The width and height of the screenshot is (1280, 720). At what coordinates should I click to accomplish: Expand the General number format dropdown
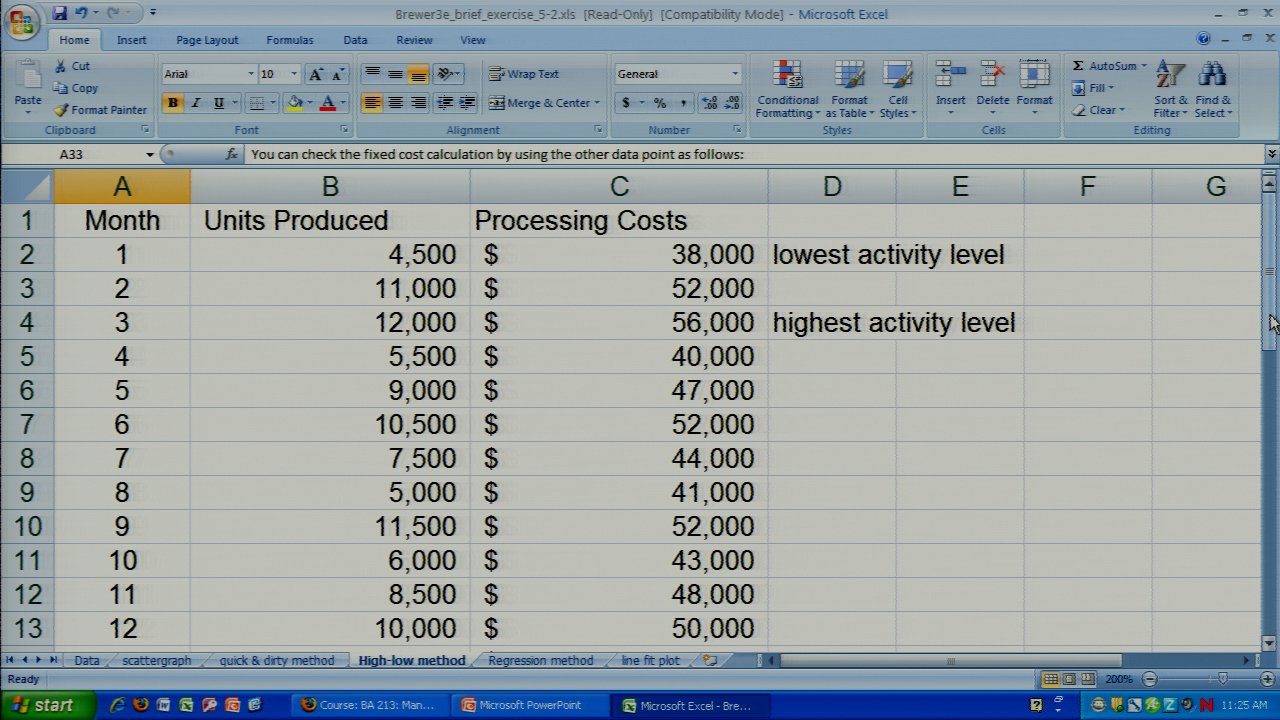coord(734,74)
